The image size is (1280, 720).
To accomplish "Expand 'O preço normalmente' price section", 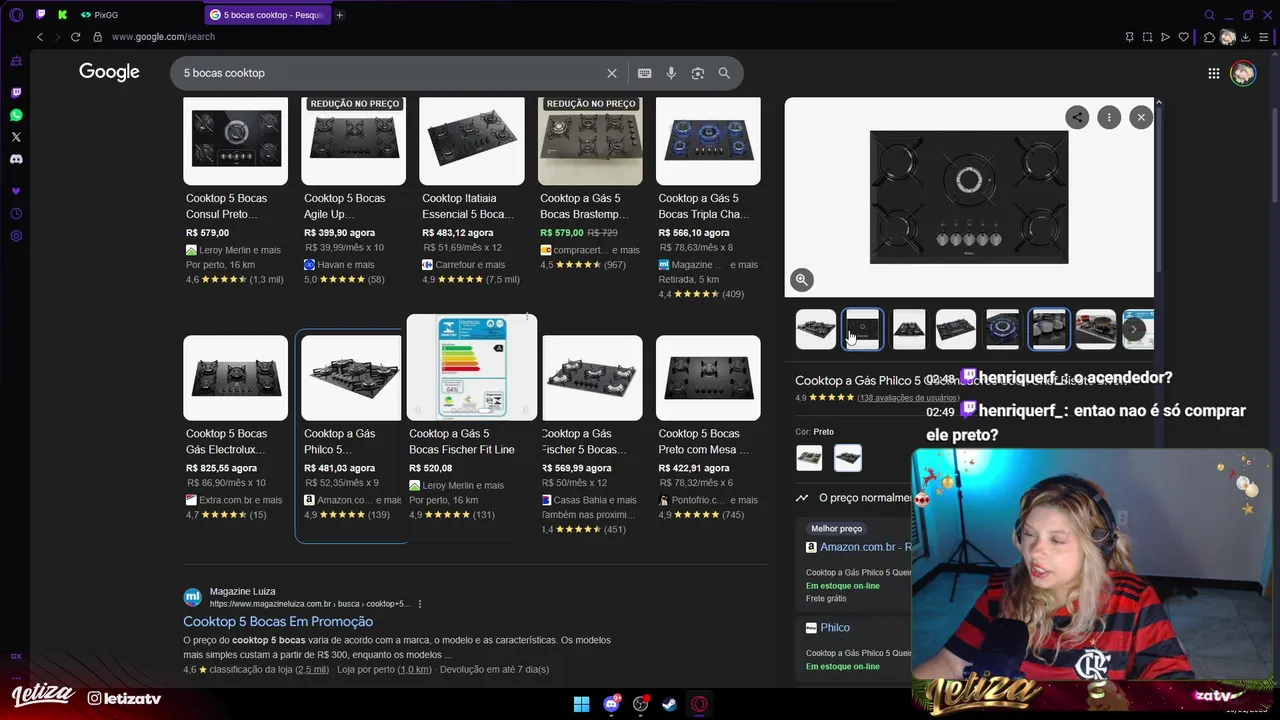I will (x=853, y=497).
